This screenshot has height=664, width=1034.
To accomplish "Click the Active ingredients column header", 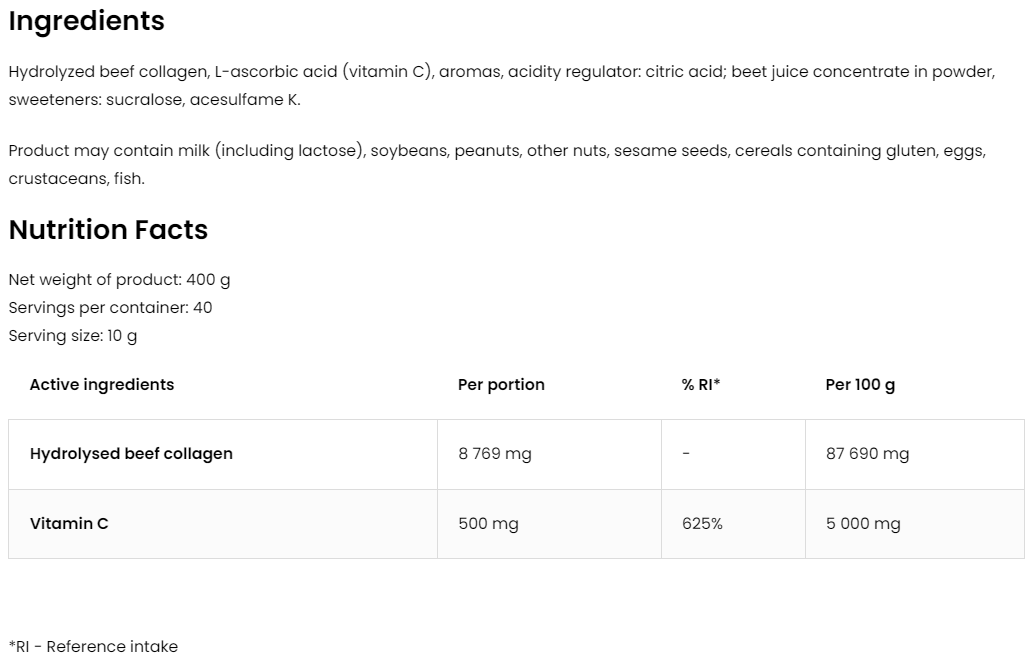I will (x=102, y=385).
